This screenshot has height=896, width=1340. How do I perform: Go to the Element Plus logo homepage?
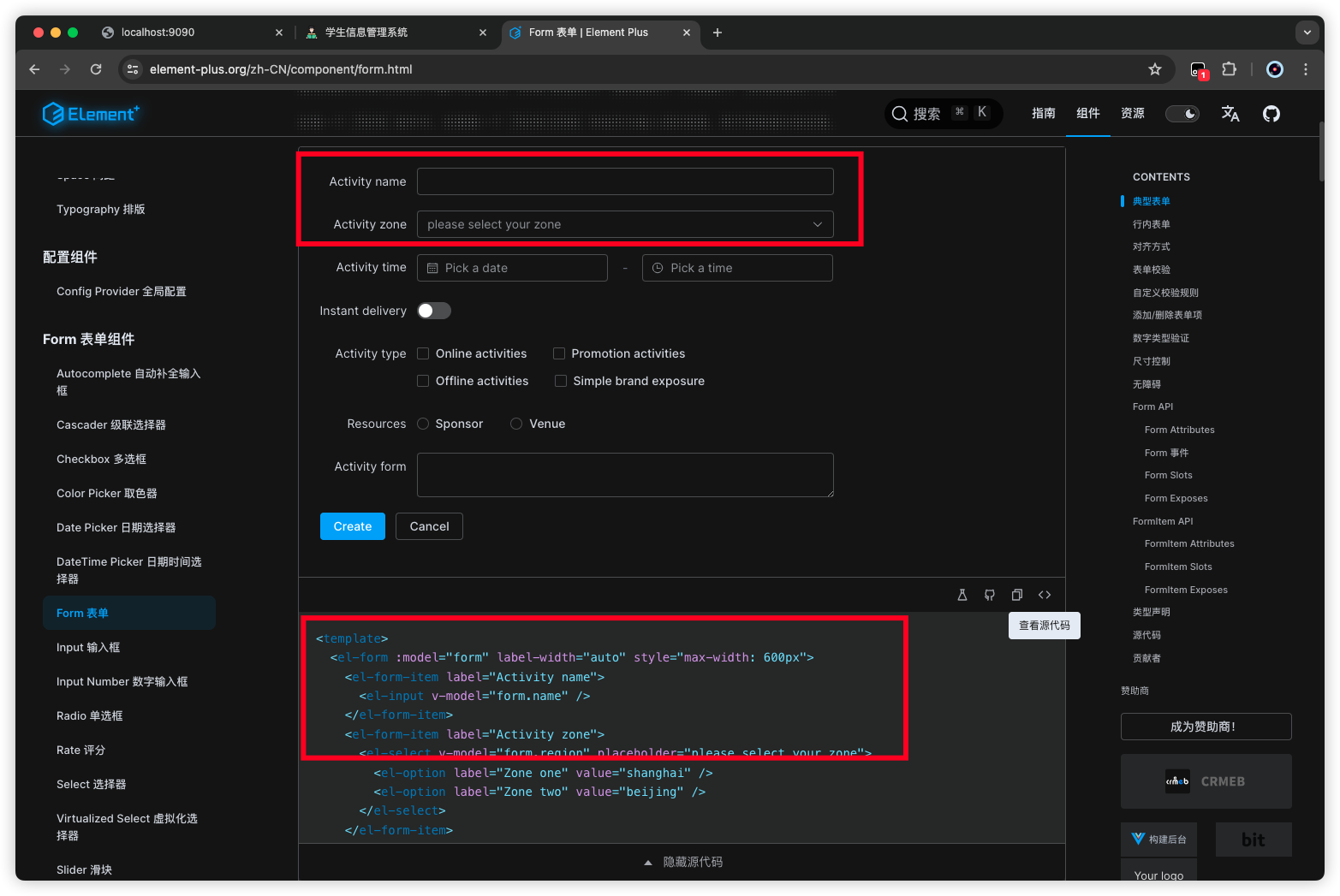91,113
